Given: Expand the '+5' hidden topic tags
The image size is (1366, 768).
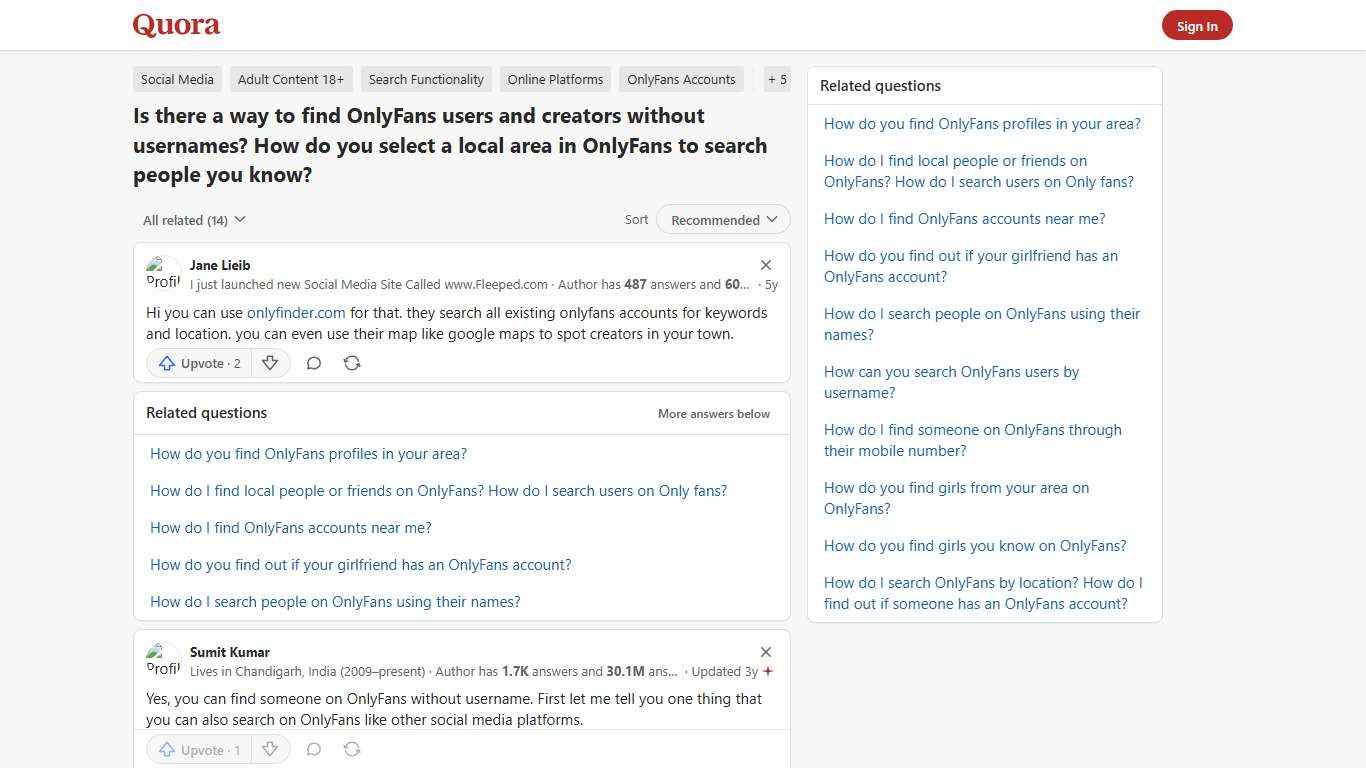Looking at the screenshot, I should click(777, 79).
